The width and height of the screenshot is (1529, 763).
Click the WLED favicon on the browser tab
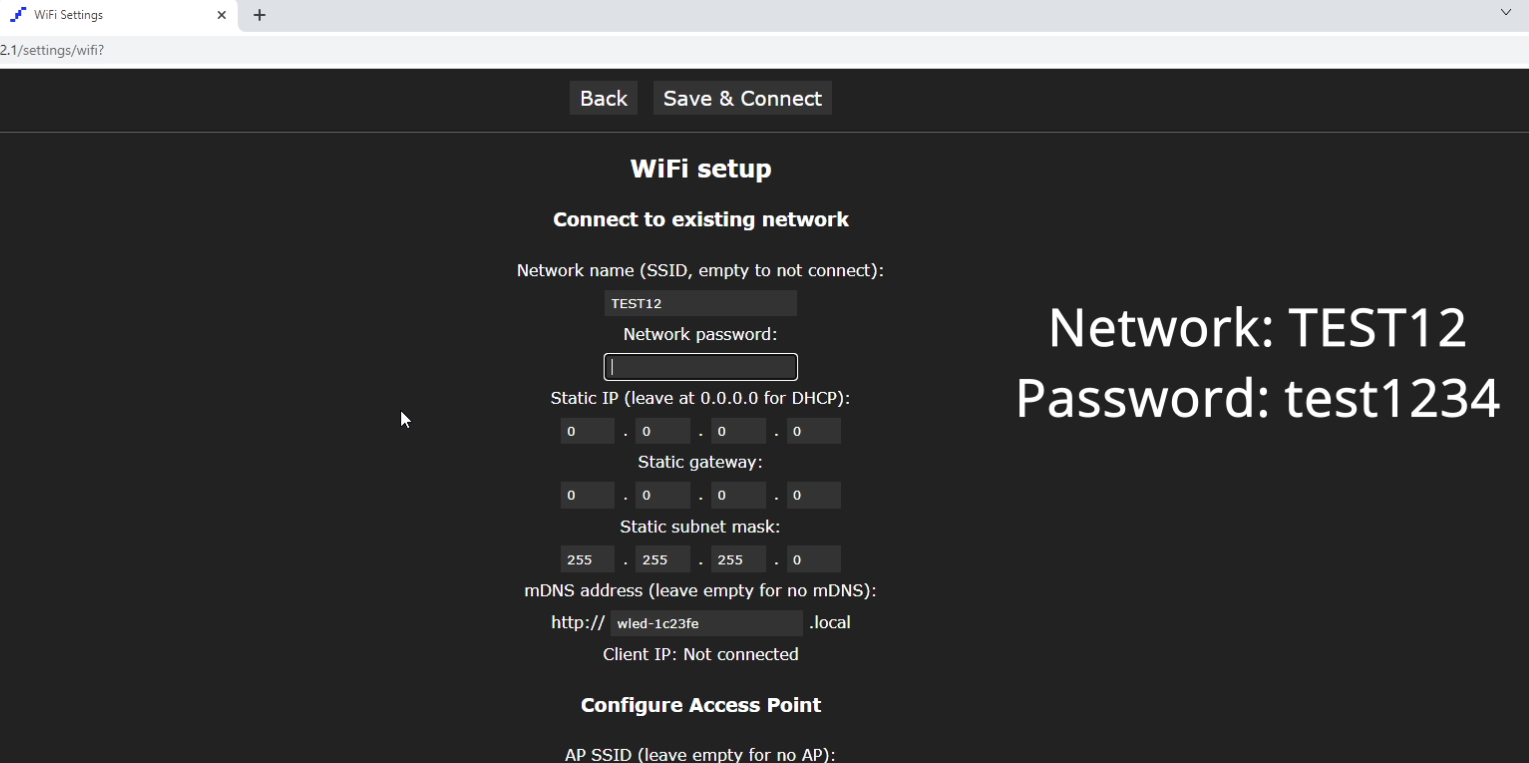pos(20,14)
